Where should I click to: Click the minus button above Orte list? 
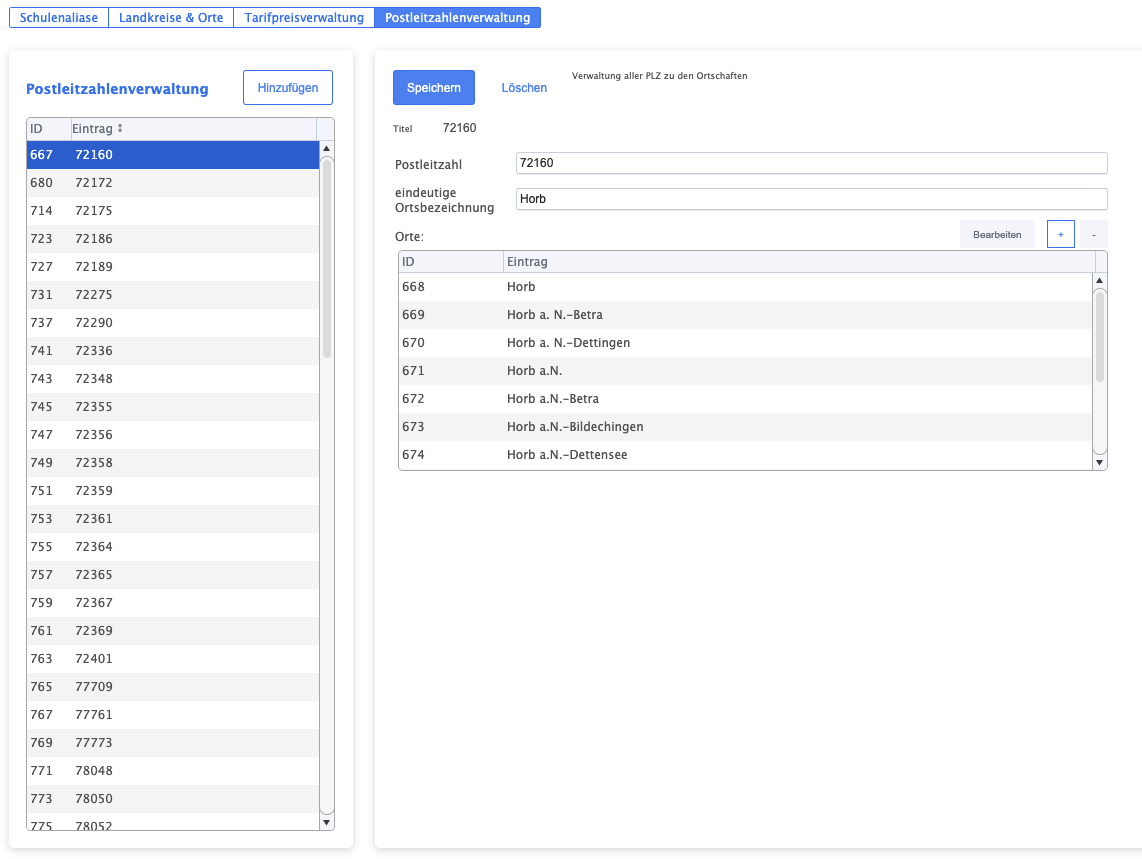pyautogui.click(x=1093, y=234)
